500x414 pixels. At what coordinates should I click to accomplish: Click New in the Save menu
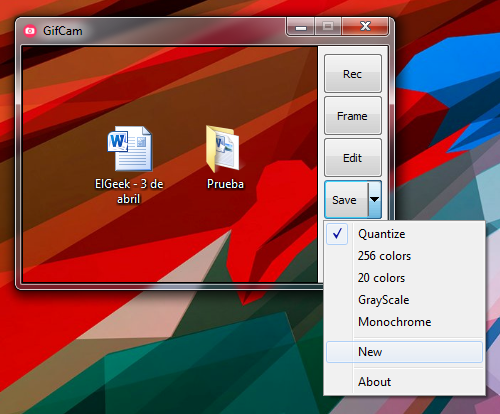tap(404, 352)
